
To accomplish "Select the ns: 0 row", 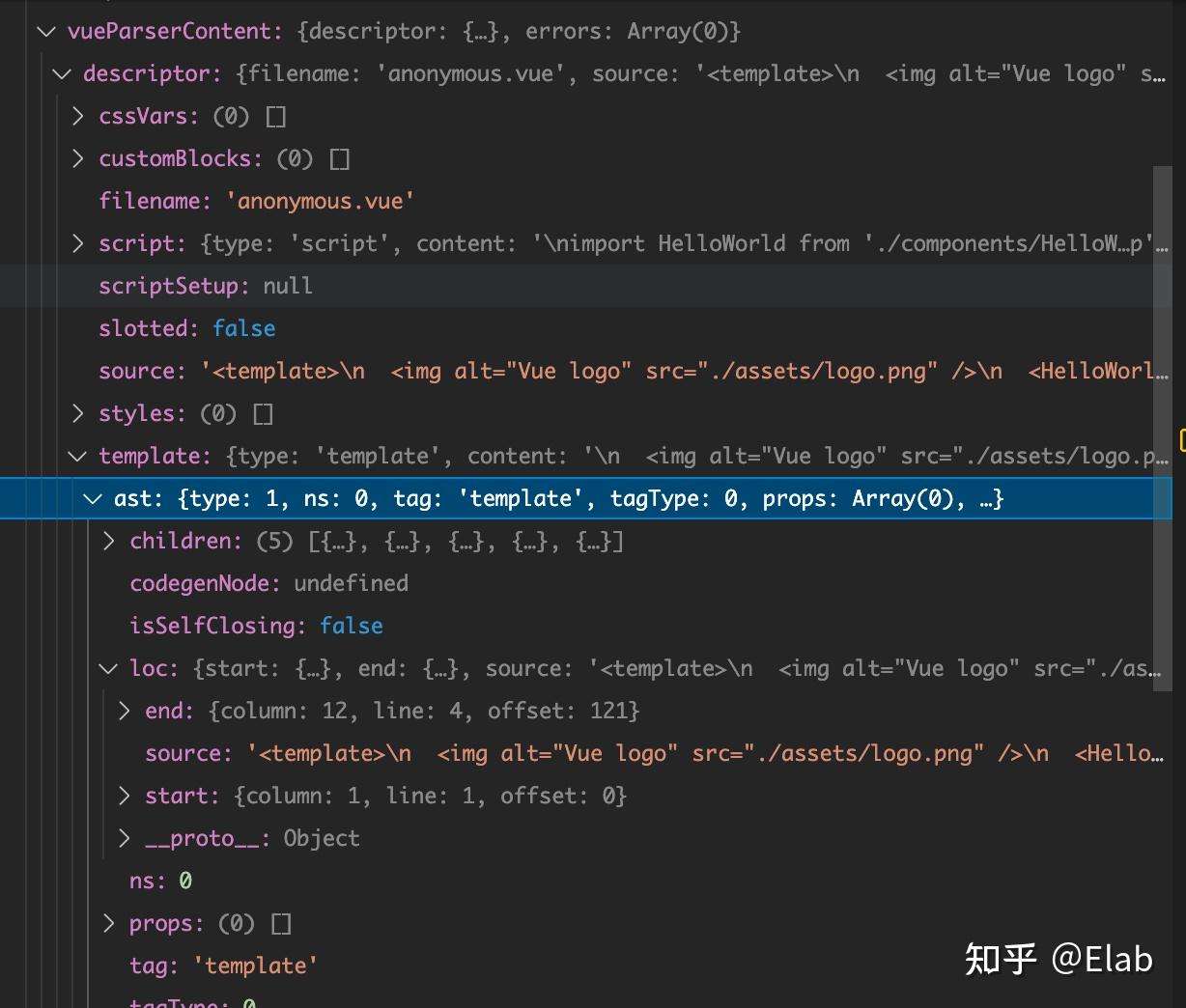I will tap(585, 881).
